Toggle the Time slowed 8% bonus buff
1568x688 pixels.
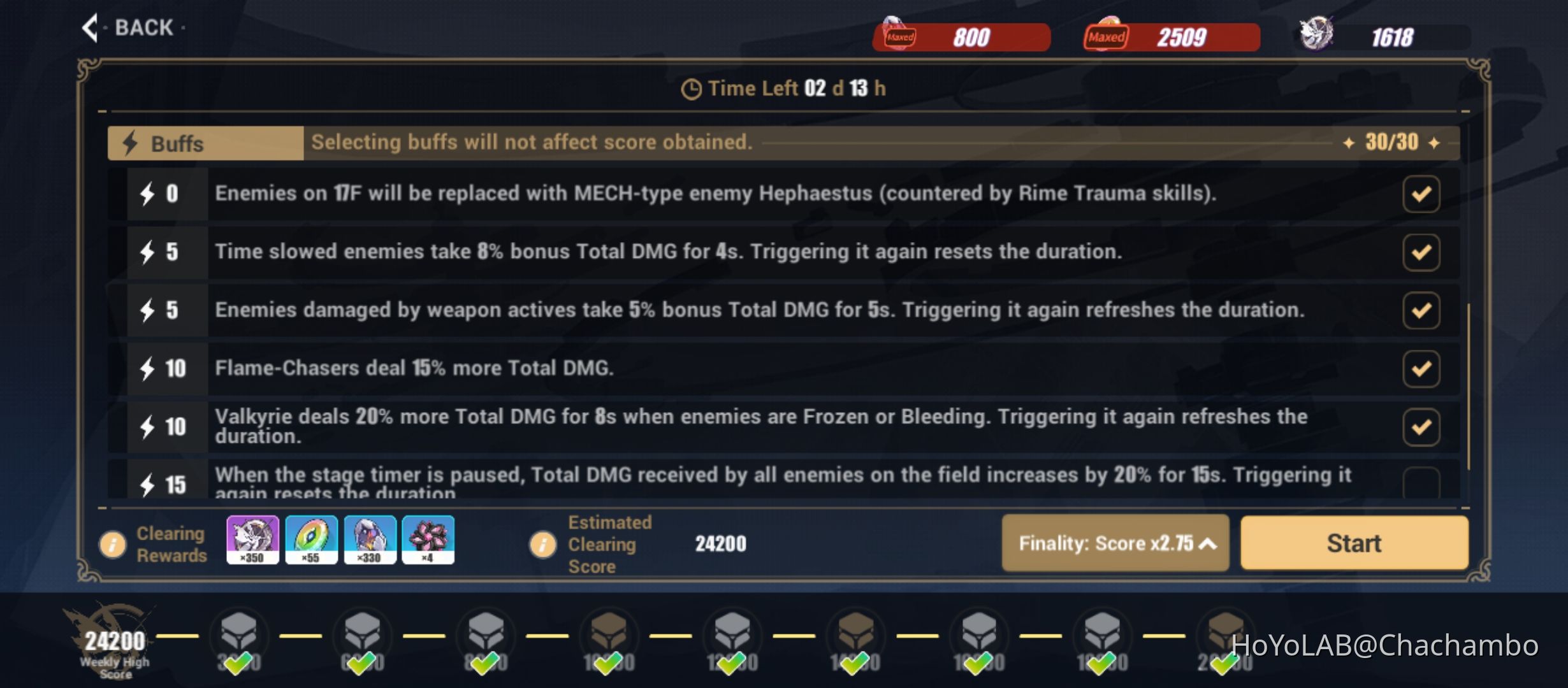pyautogui.click(x=1421, y=252)
